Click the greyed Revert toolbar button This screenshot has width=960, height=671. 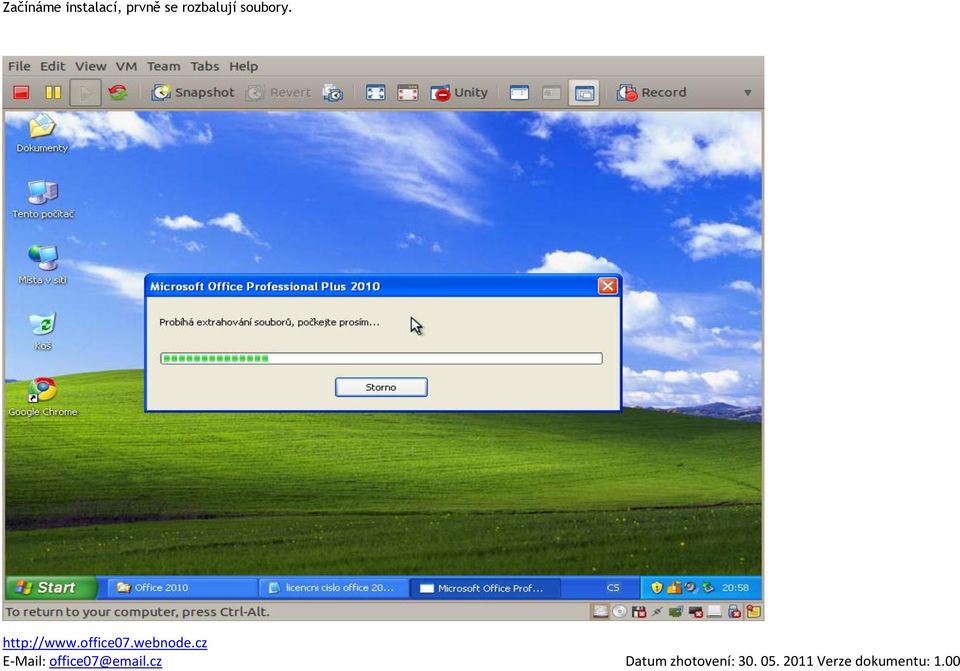tap(279, 92)
